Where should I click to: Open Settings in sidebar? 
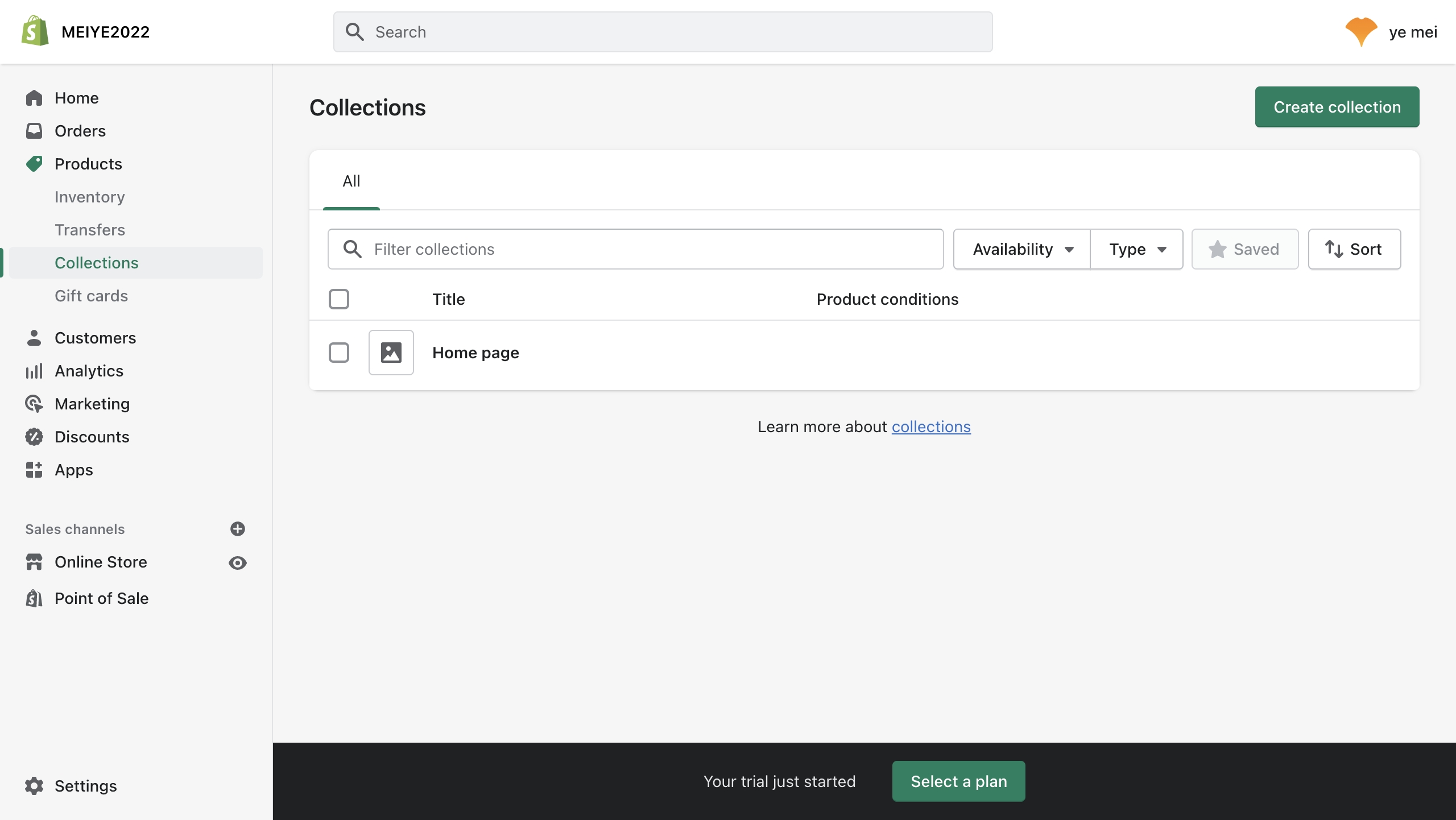point(86,786)
